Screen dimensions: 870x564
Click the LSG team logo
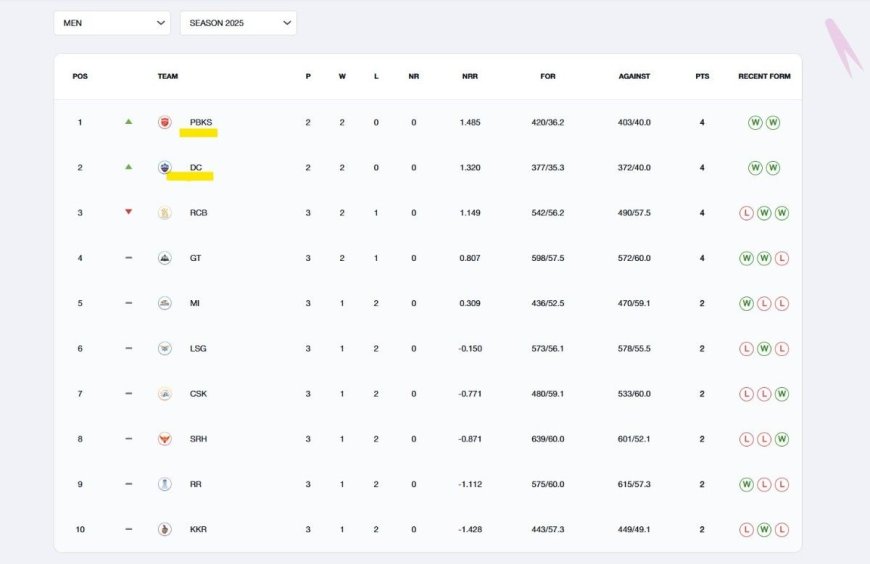point(165,348)
